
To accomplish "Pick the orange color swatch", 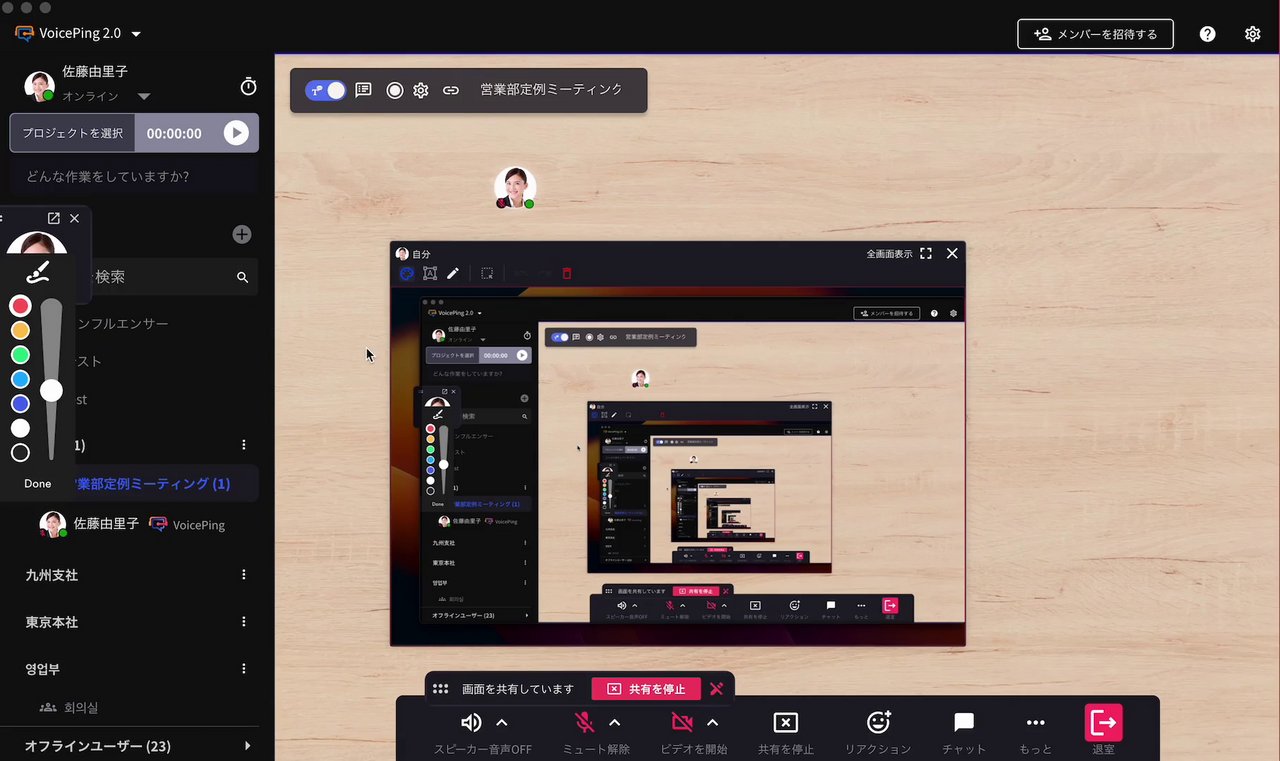I will (x=20, y=330).
